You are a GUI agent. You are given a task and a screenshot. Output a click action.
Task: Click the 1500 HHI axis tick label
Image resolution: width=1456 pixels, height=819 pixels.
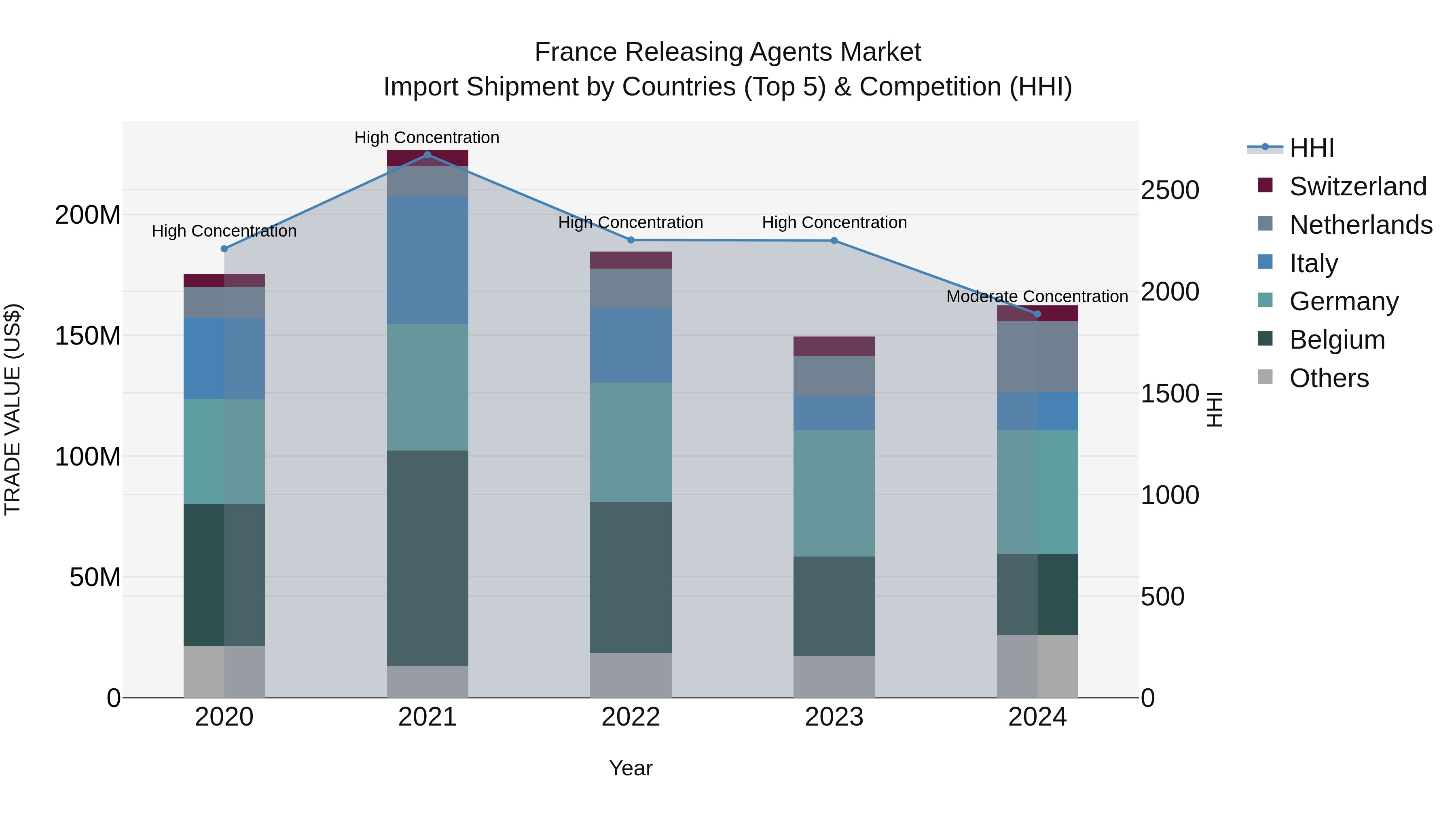point(1170,394)
